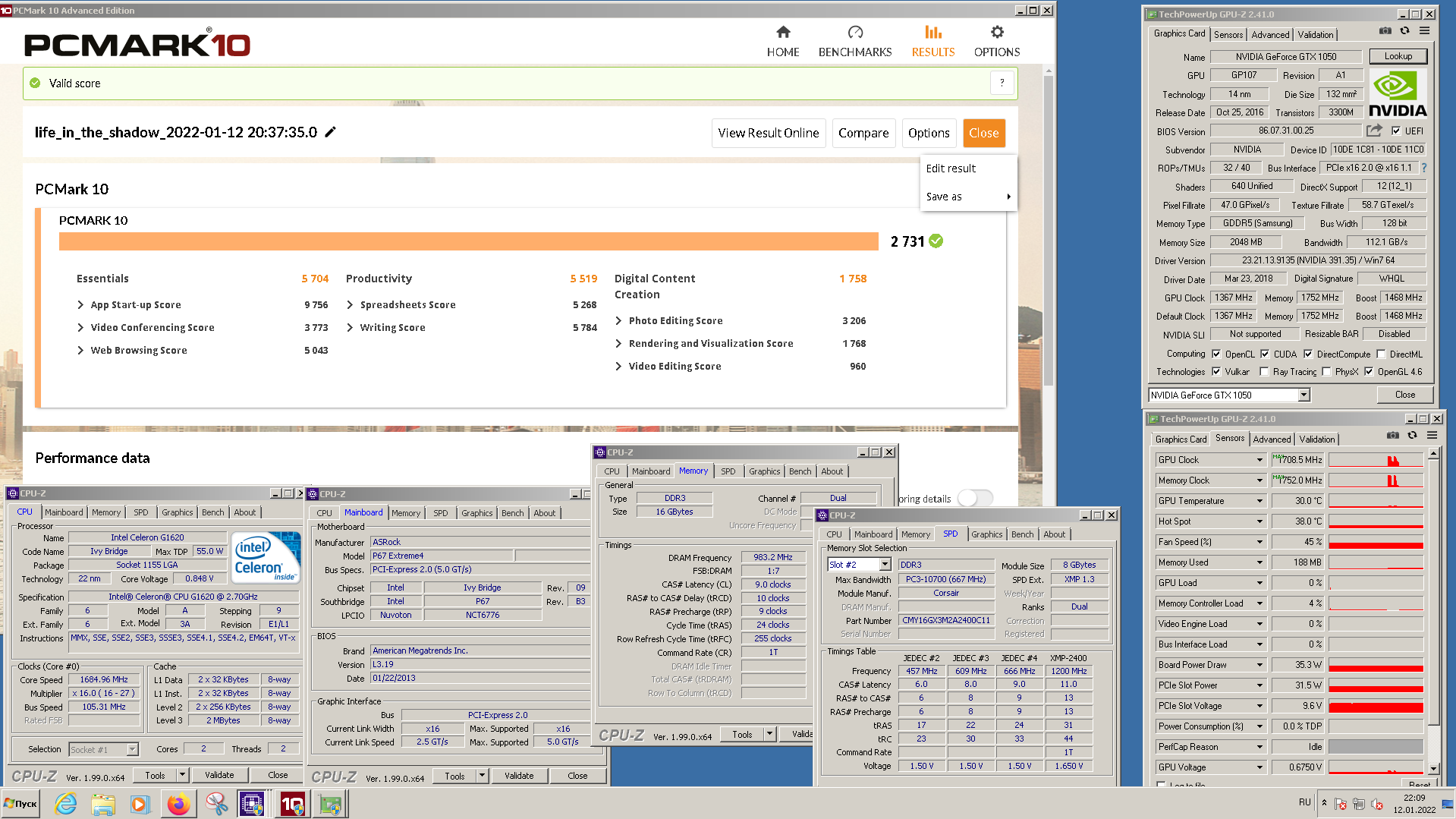
Task: Open the Benchmarks gauge icon
Action: (x=855, y=32)
